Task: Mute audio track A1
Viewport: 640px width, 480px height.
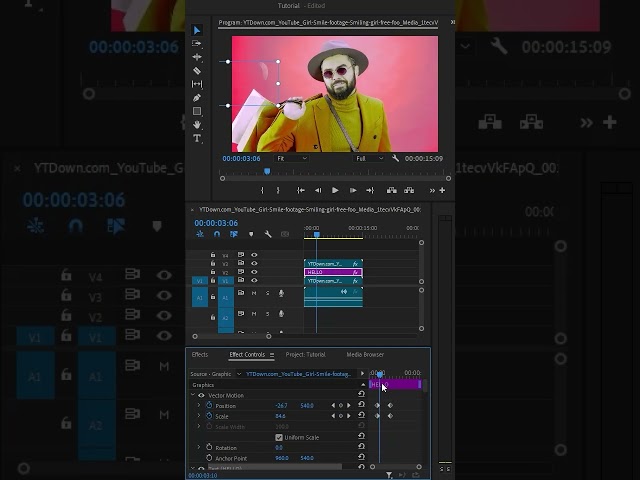Action: pos(254,293)
